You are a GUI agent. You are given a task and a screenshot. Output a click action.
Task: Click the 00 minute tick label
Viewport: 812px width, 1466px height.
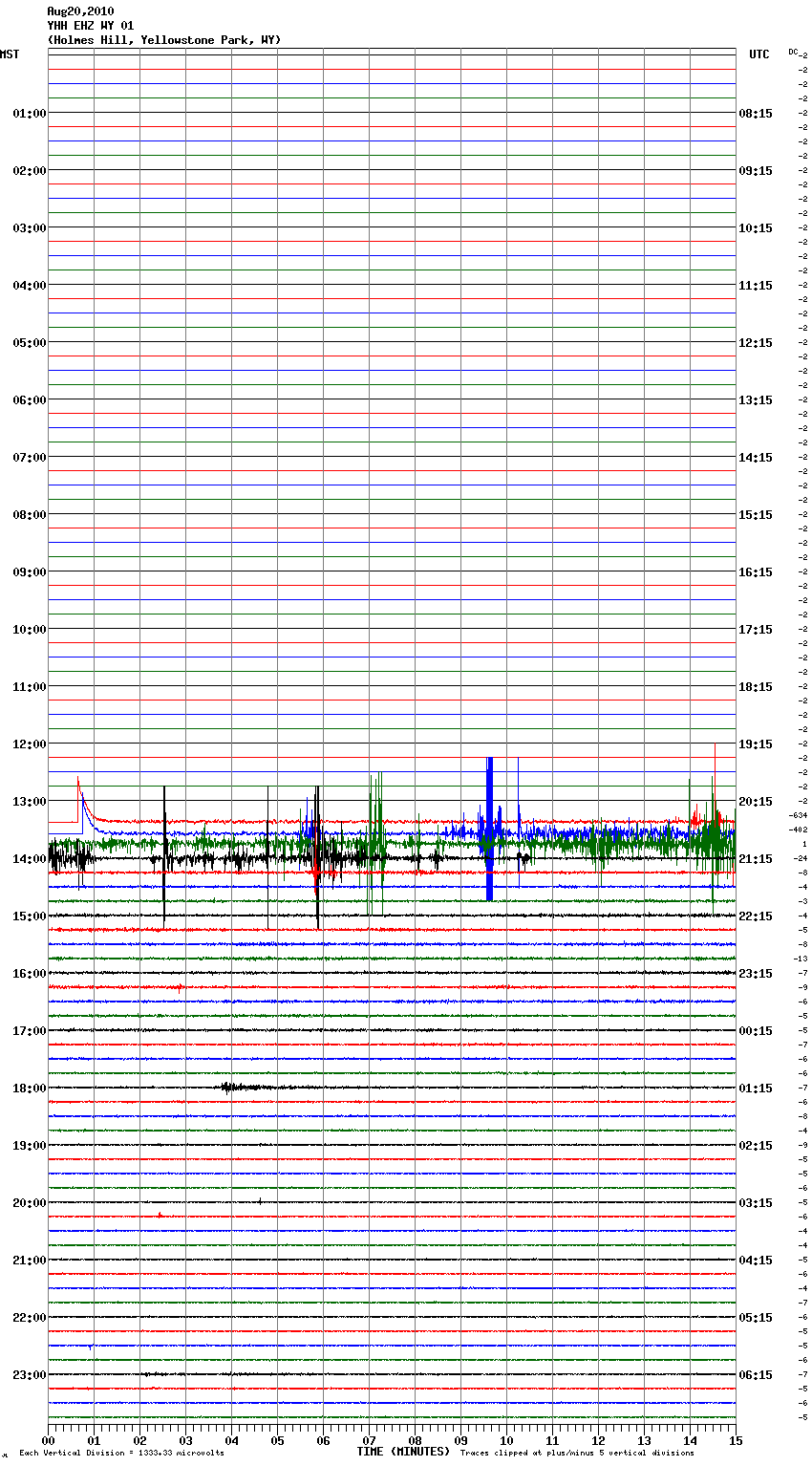[x=49, y=1440]
